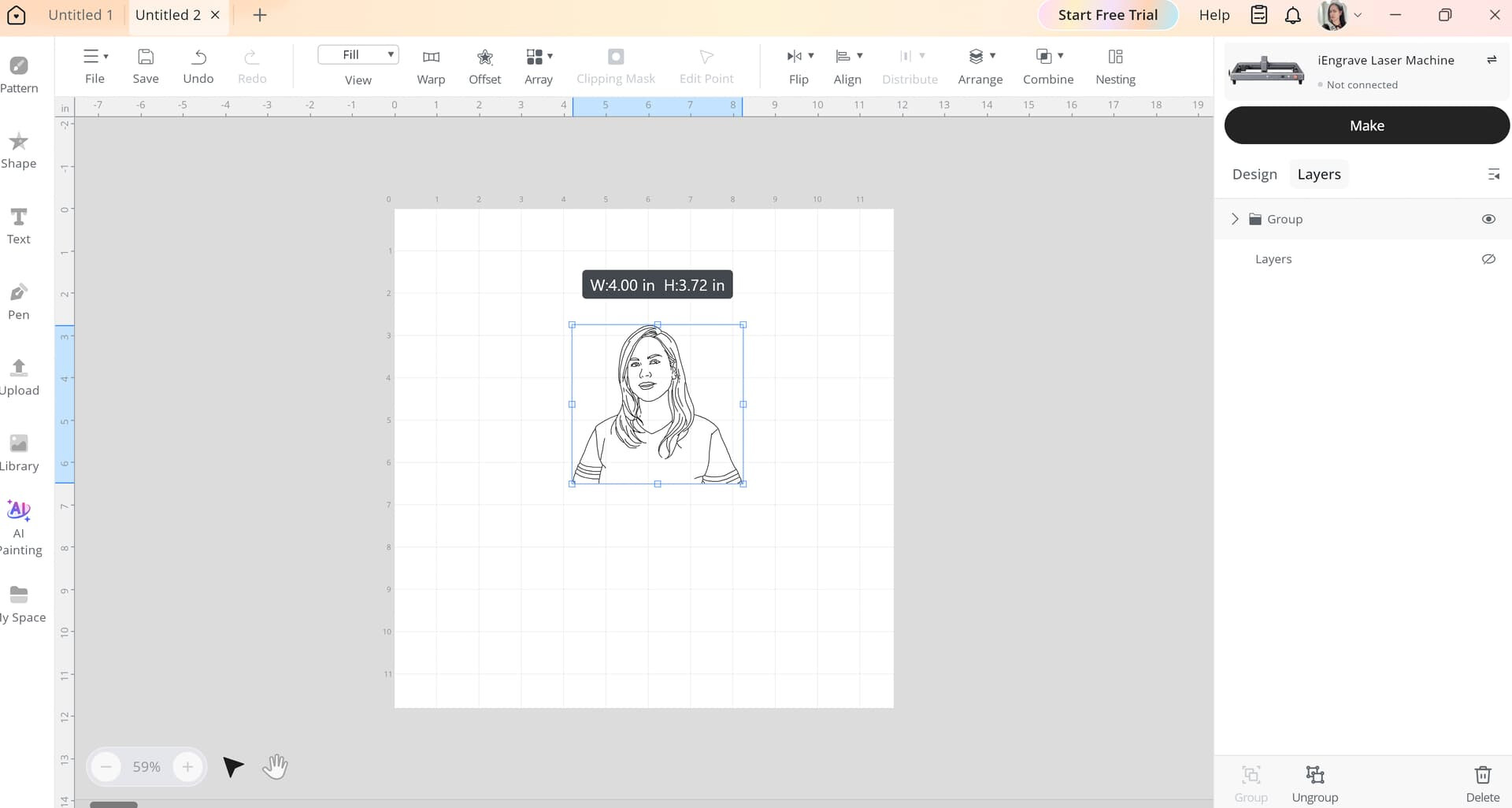Screen dimensions: 1512x808
Task: Click the Ungroup icon
Action: coord(1314,784)
